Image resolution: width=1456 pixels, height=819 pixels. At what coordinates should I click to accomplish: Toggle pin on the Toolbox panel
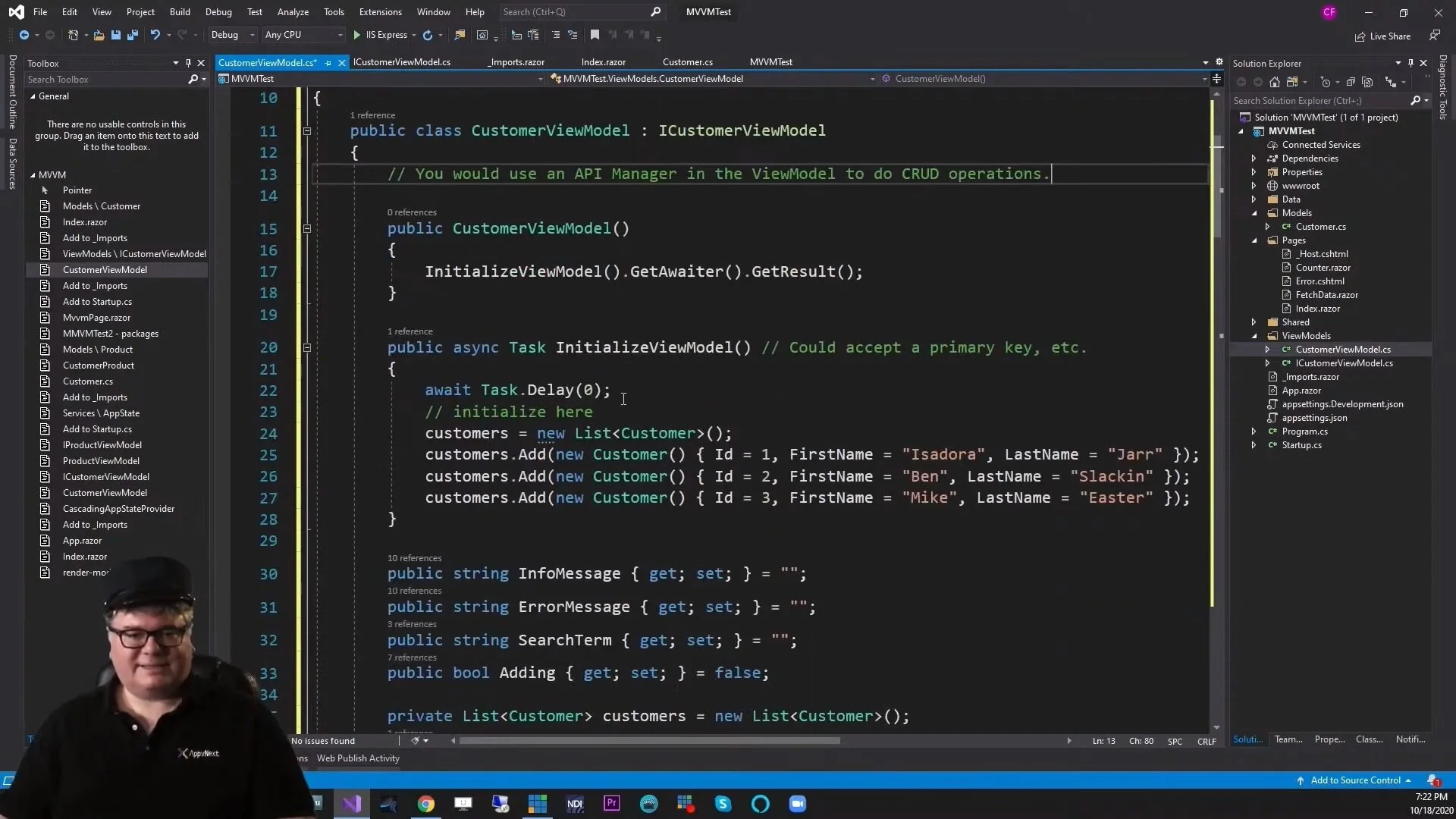[x=188, y=63]
